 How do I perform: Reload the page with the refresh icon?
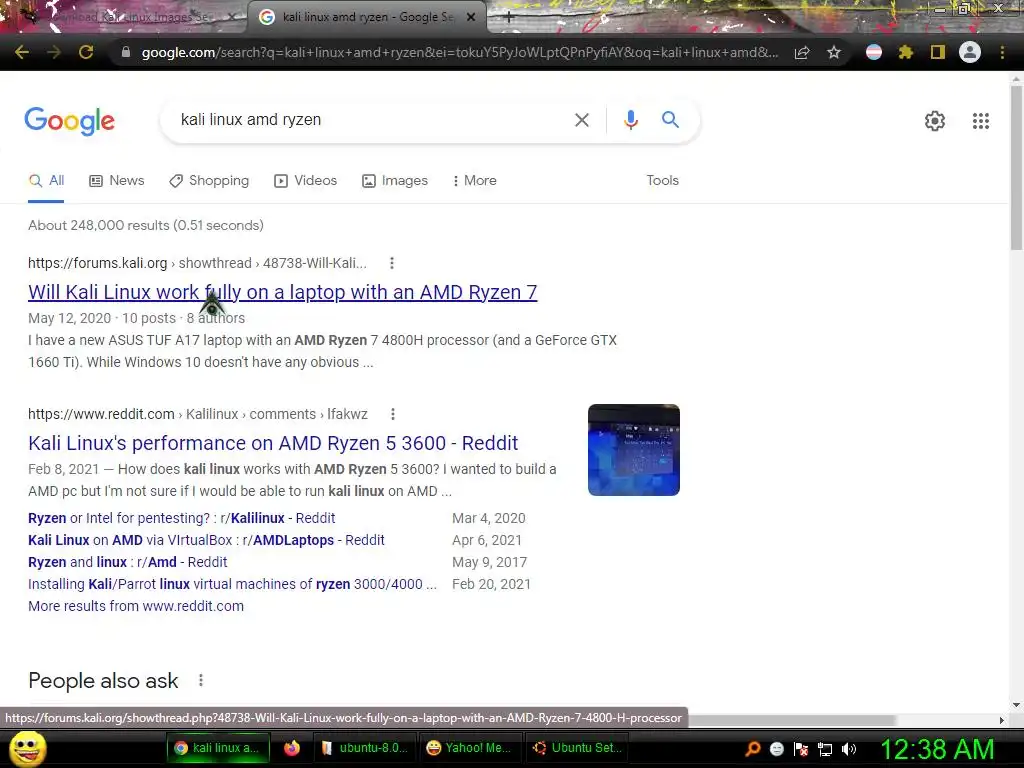86,52
